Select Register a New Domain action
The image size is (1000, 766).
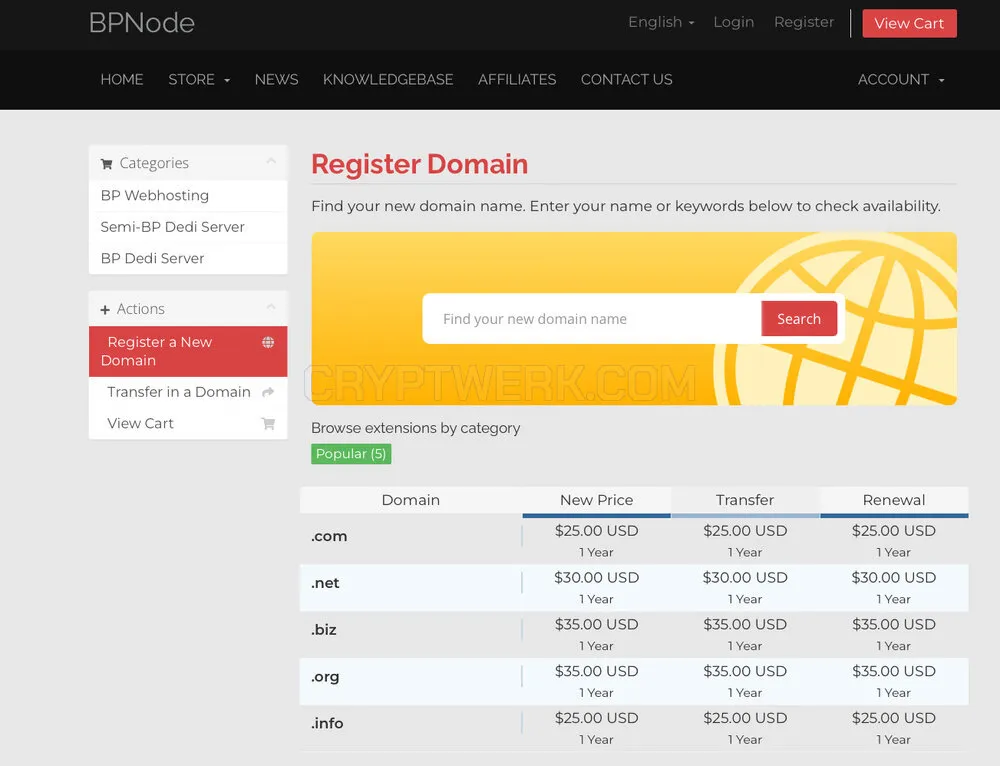pyautogui.click(x=188, y=351)
